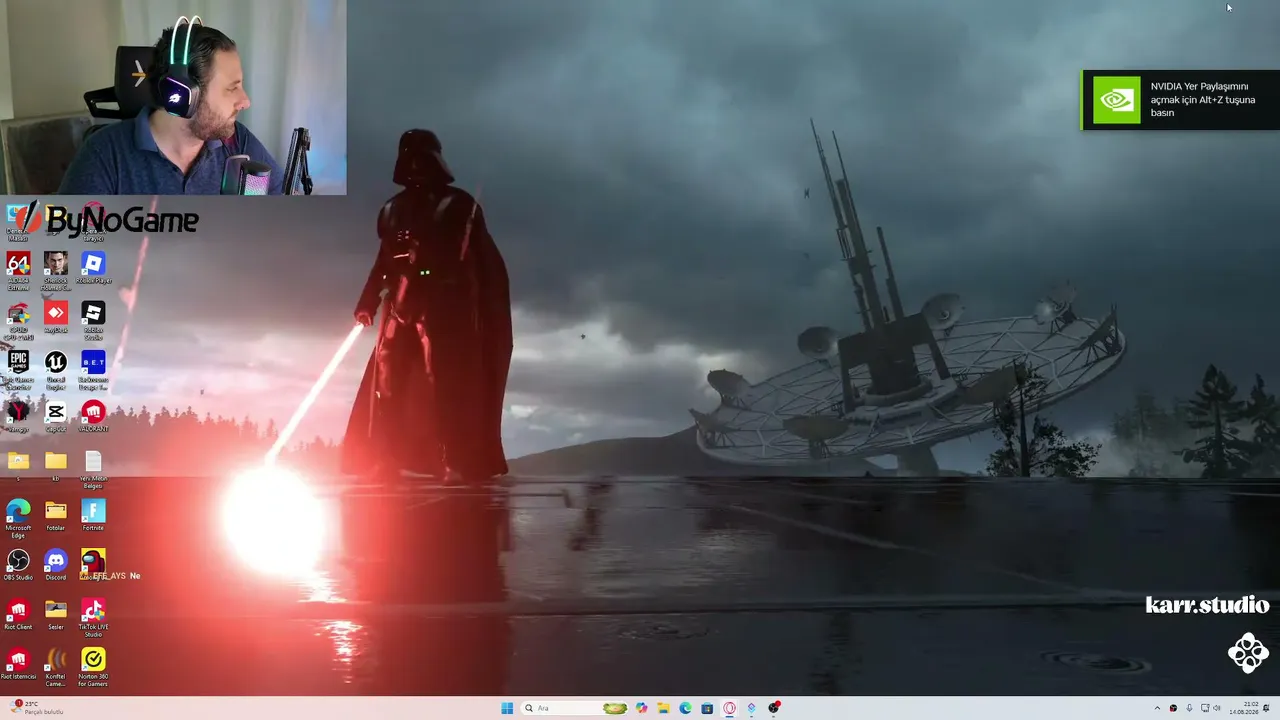
Task: Launch the VALORANT desktop shortcut
Action: 93,416
